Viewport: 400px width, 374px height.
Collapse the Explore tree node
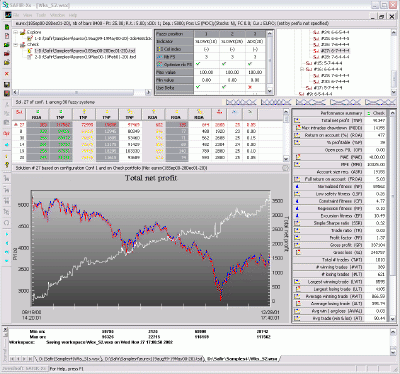16,32
